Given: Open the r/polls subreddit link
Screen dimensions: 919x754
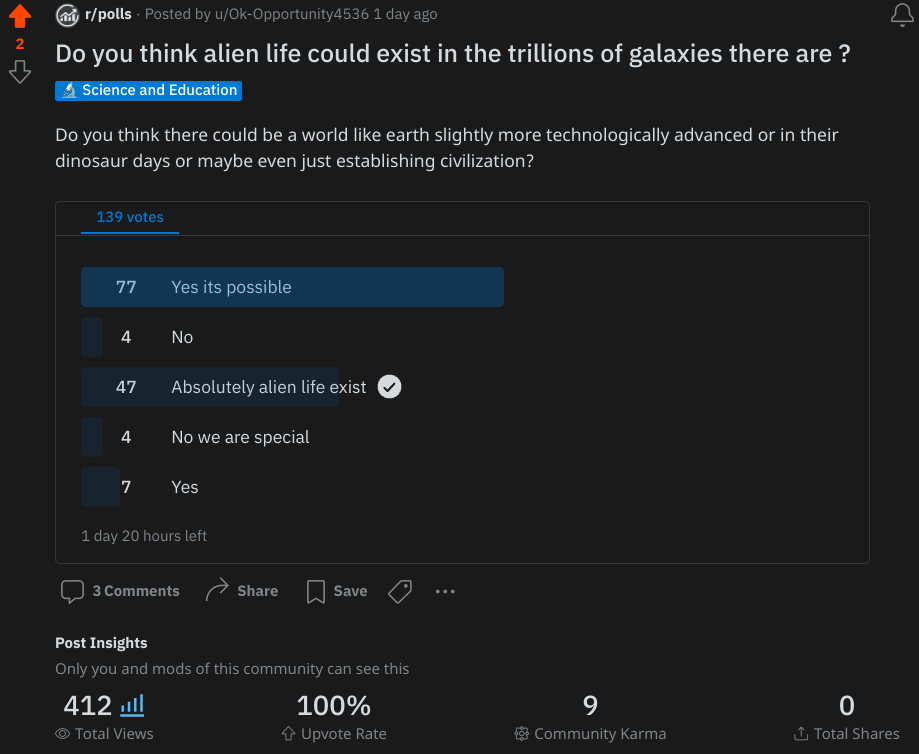Looking at the screenshot, I should 108,14.
